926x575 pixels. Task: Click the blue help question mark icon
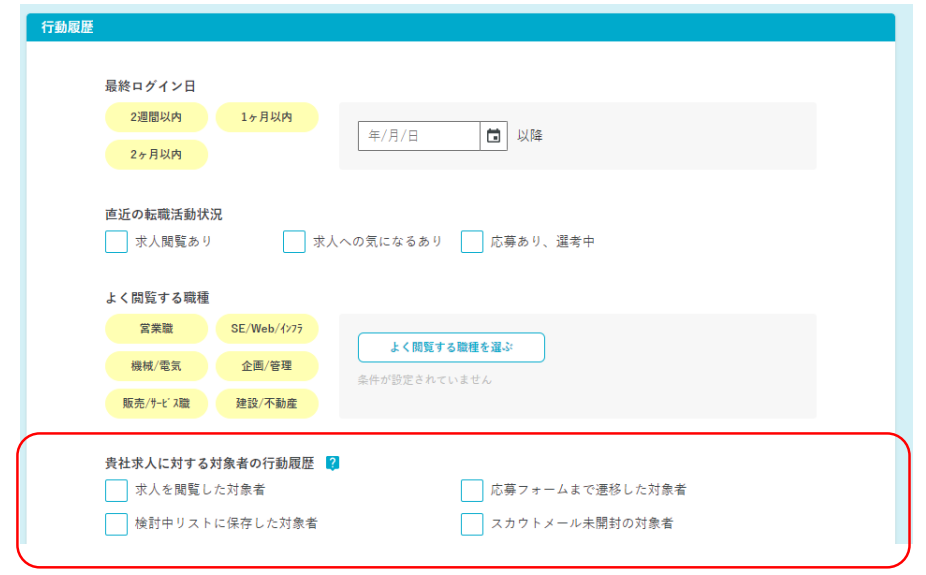[333, 463]
